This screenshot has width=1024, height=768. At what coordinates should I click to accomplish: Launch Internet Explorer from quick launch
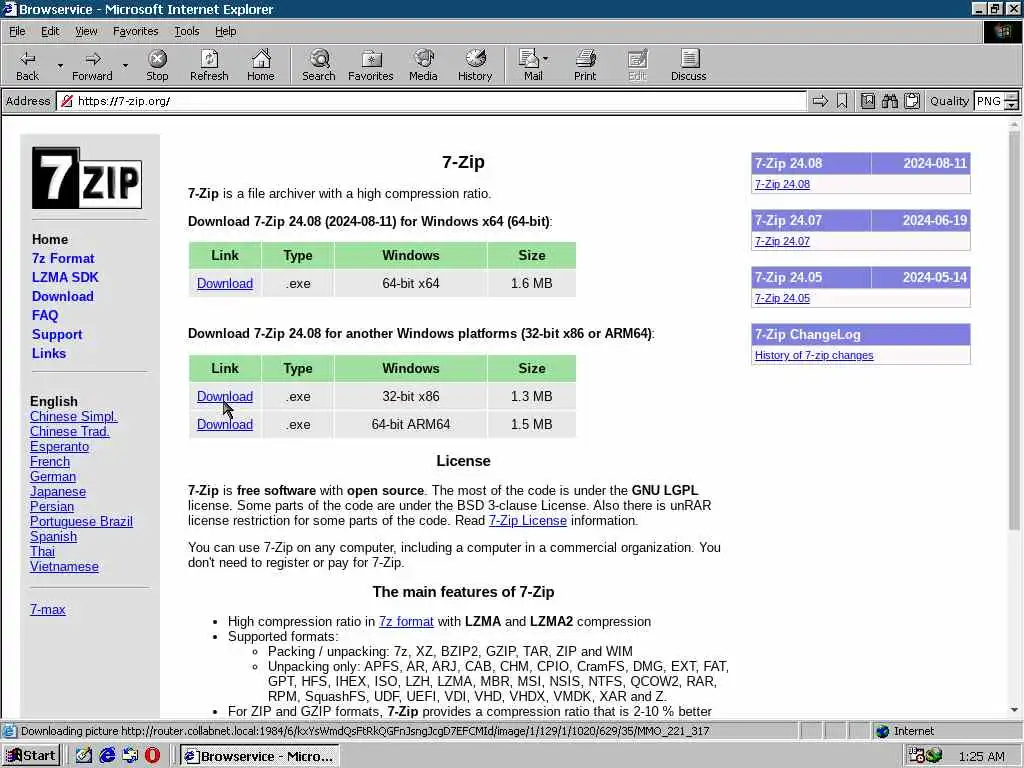(x=106, y=756)
